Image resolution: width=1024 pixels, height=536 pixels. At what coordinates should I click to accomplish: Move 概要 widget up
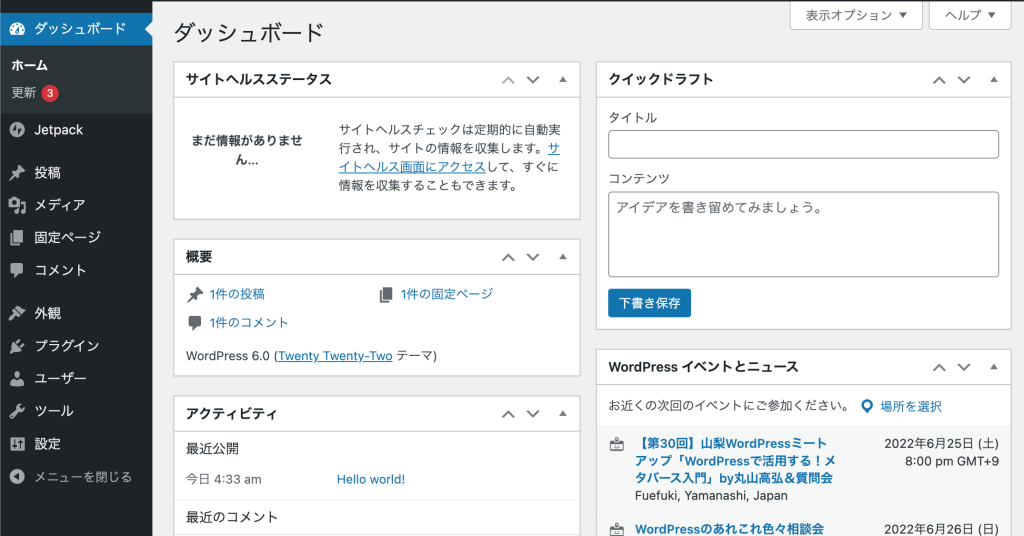508,257
